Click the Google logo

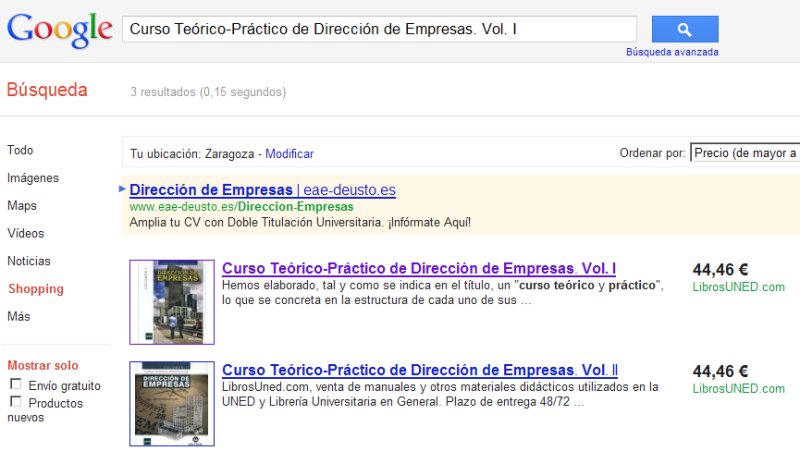(59, 29)
